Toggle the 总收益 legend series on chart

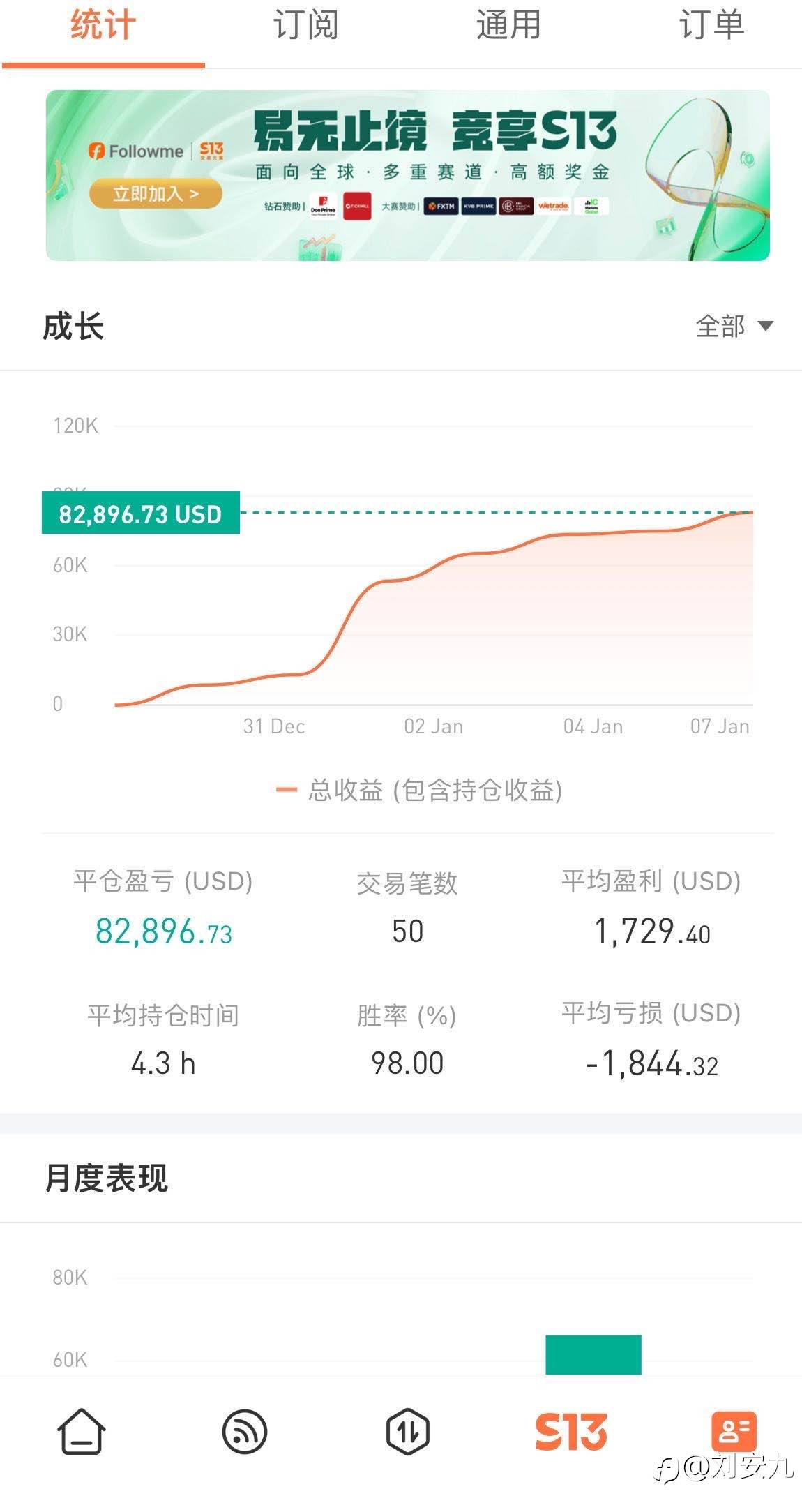coord(420,791)
